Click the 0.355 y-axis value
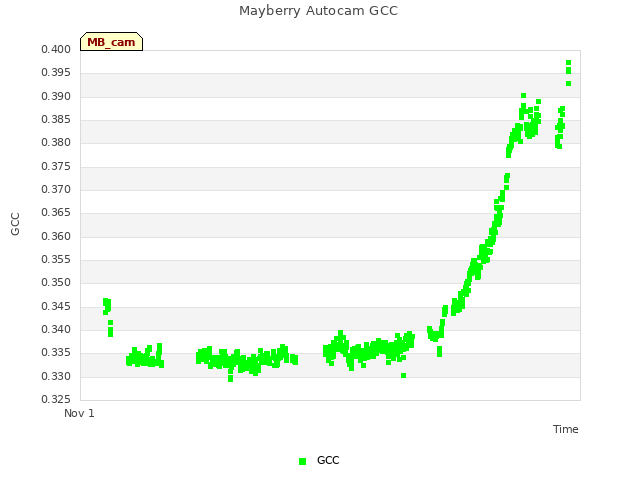Viewport: 640px width, 480px height. [56, 260]
